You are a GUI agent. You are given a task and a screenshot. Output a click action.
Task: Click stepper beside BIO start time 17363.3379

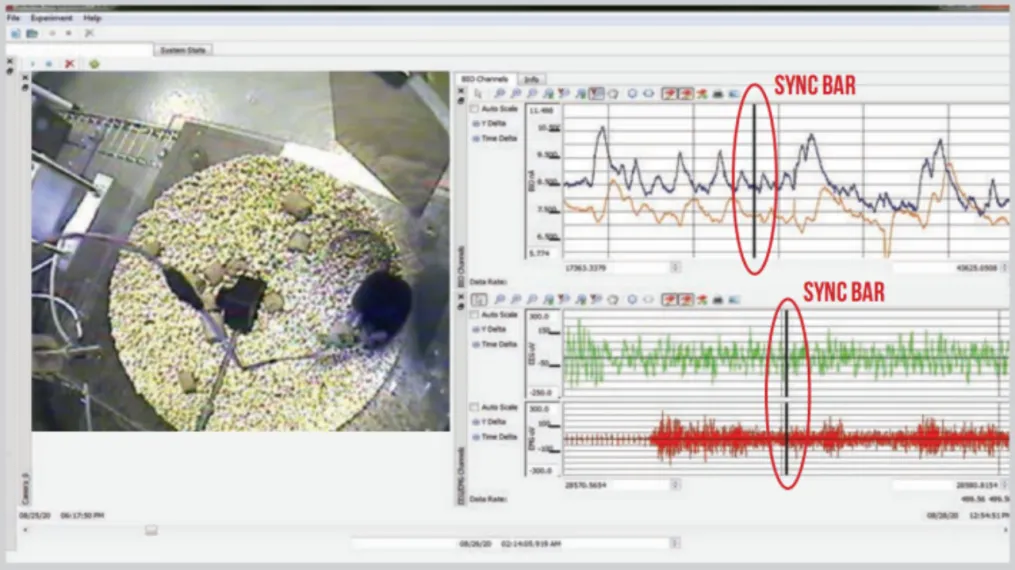[675, 267]
